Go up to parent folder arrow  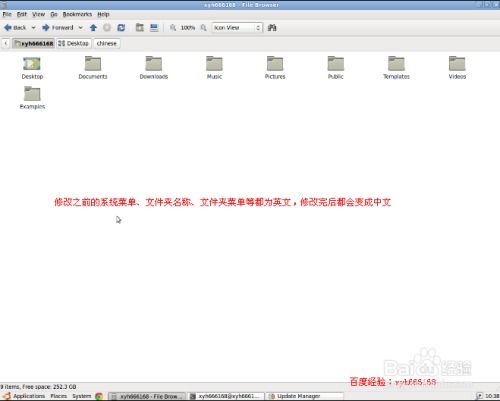point(93,28)
